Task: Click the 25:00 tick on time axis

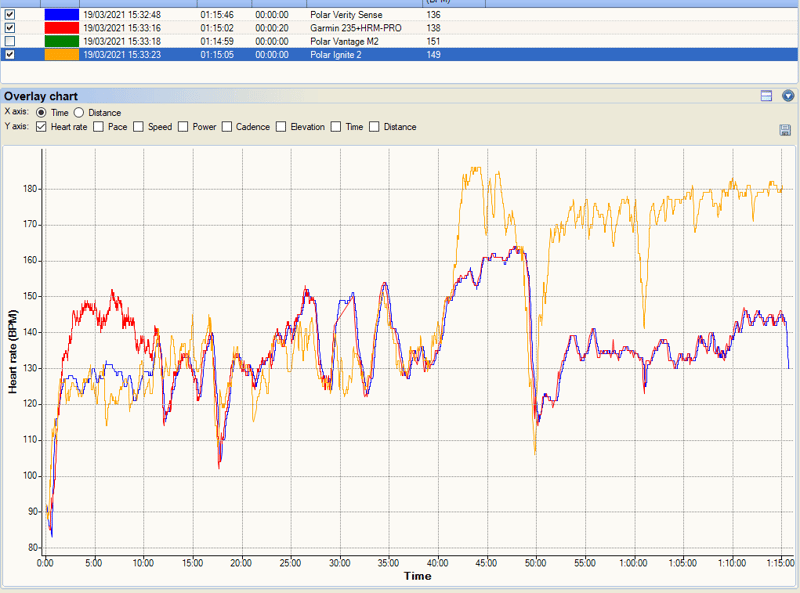Action: (290, 563)
